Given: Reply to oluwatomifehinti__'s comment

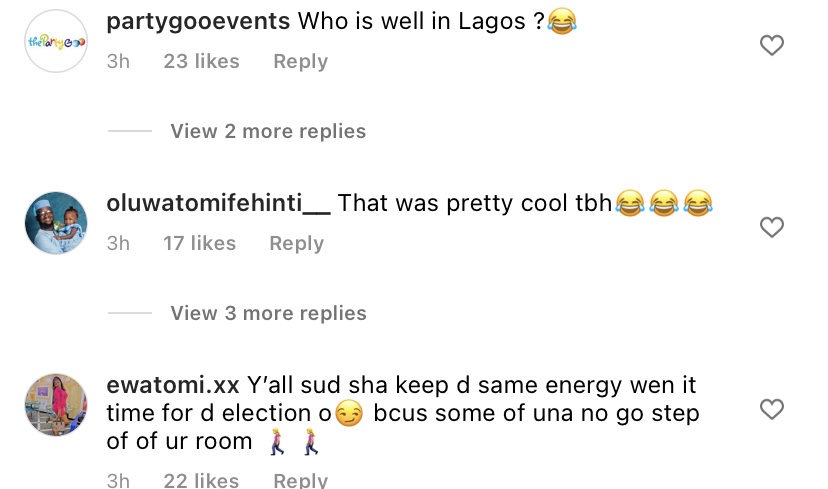Looking at the screenshot, I should point(296,243).
